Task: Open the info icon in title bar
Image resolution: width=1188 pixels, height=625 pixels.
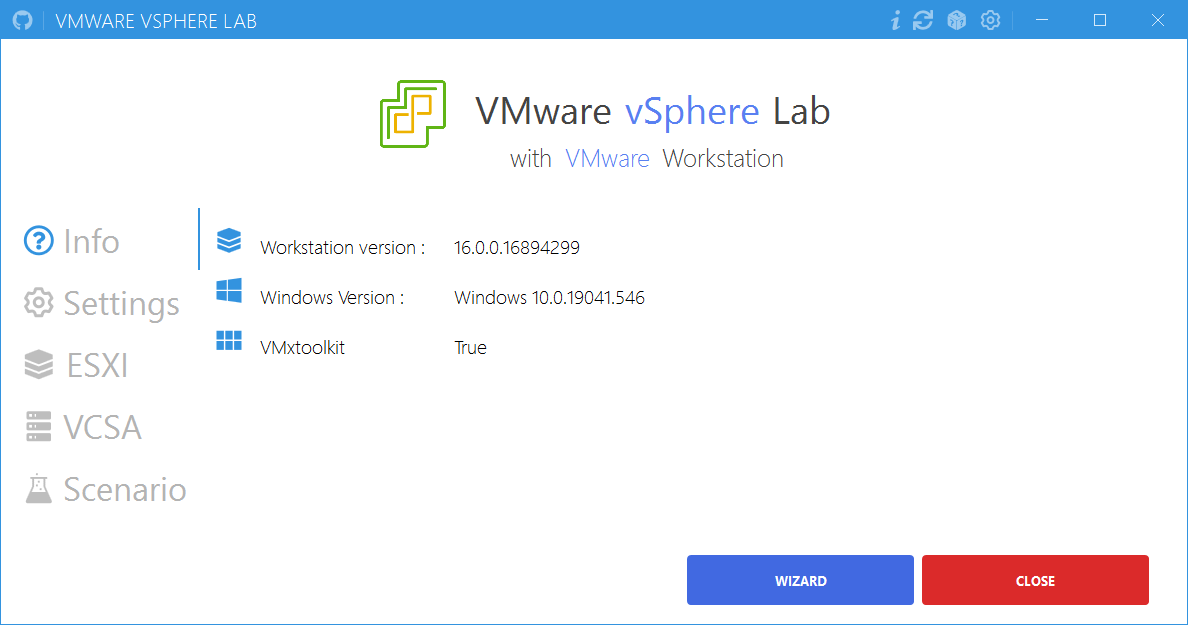Action: 896,20
